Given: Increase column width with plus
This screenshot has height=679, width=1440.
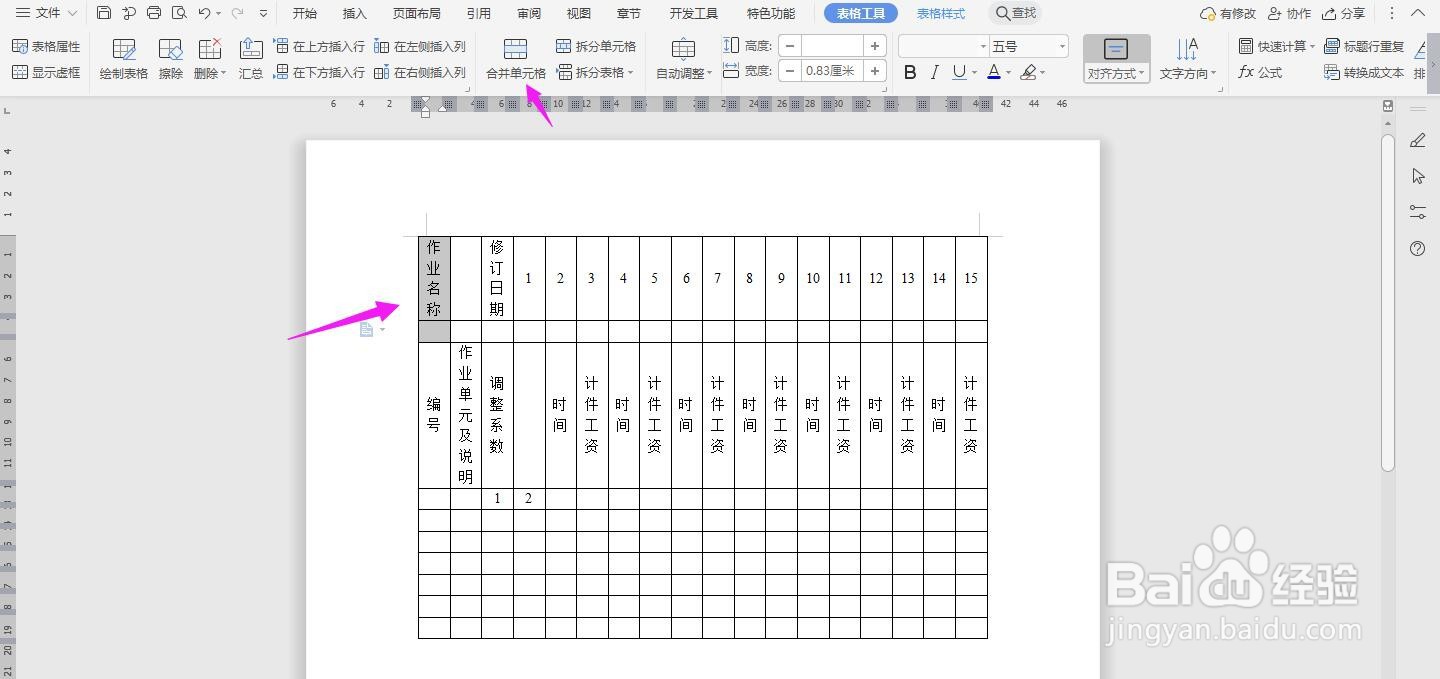Looking at the screenshot, I should click(x=875, y=71).
